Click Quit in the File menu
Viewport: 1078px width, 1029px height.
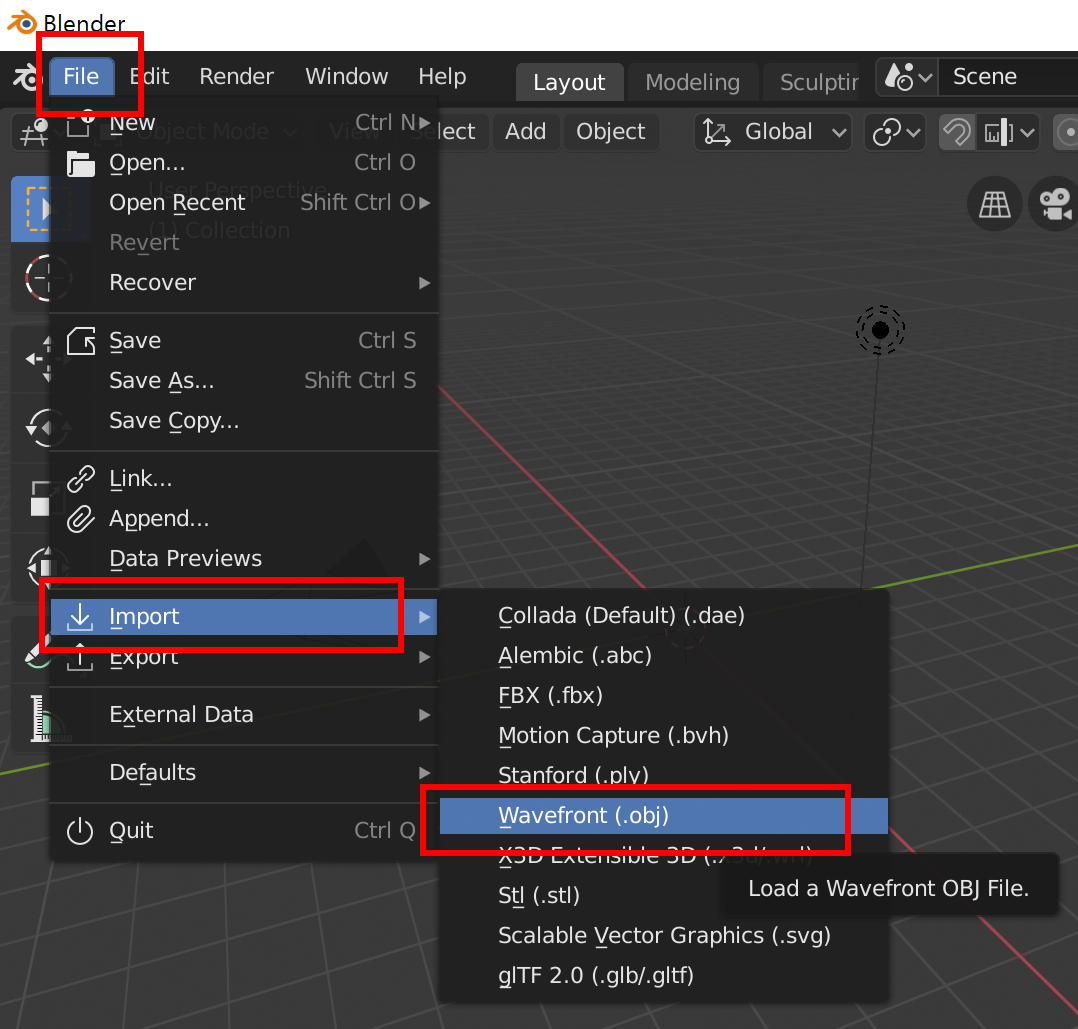point(244,830)
